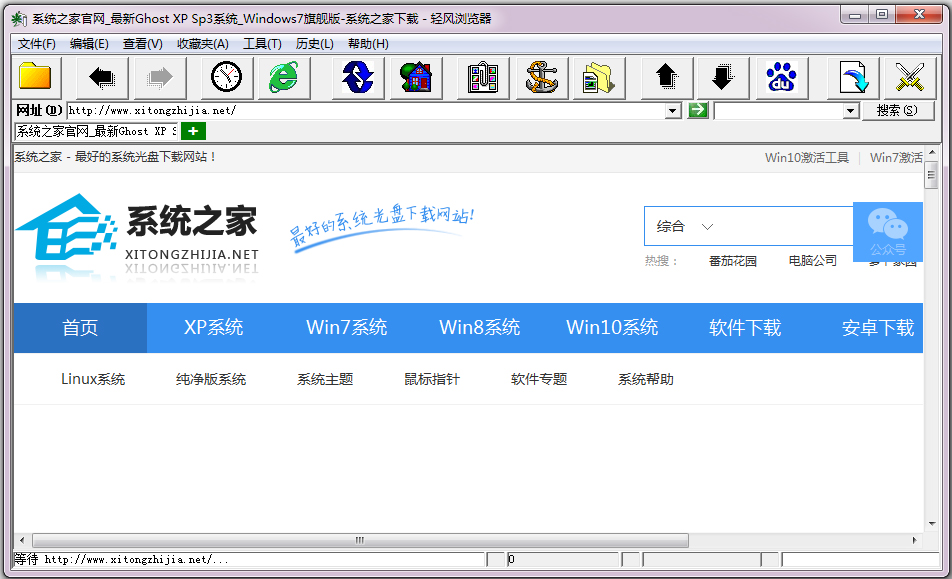Open the 软件专题 link
Screen dimensions: 952x579
coord(539,379)
